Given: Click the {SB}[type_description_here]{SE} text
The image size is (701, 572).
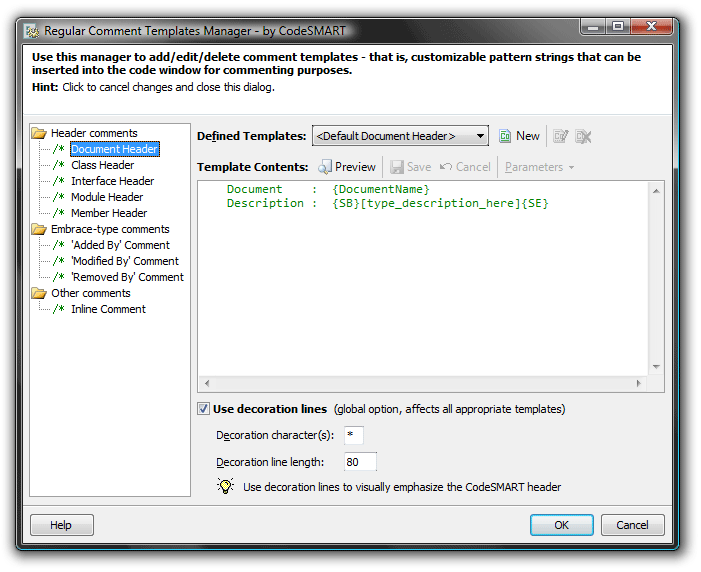Looking at the screenshot, I should coord(440,203).
